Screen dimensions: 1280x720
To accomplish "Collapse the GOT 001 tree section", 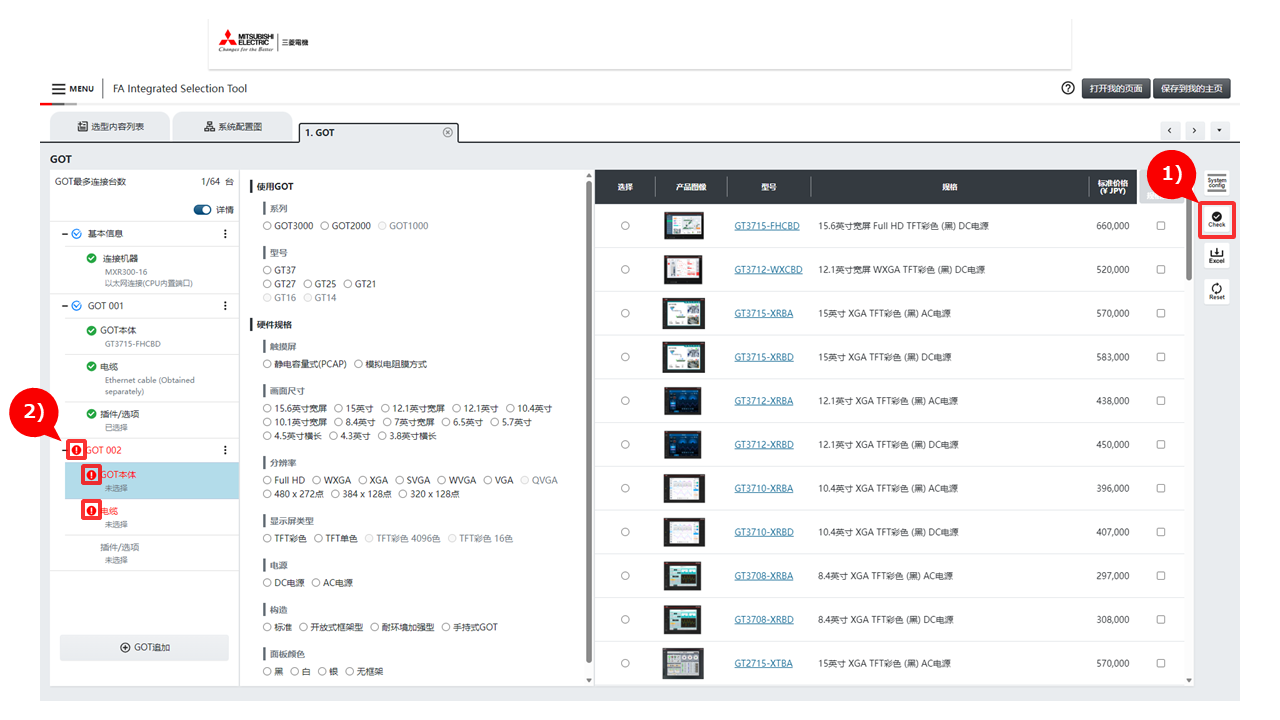I will (x=65, y=306).
